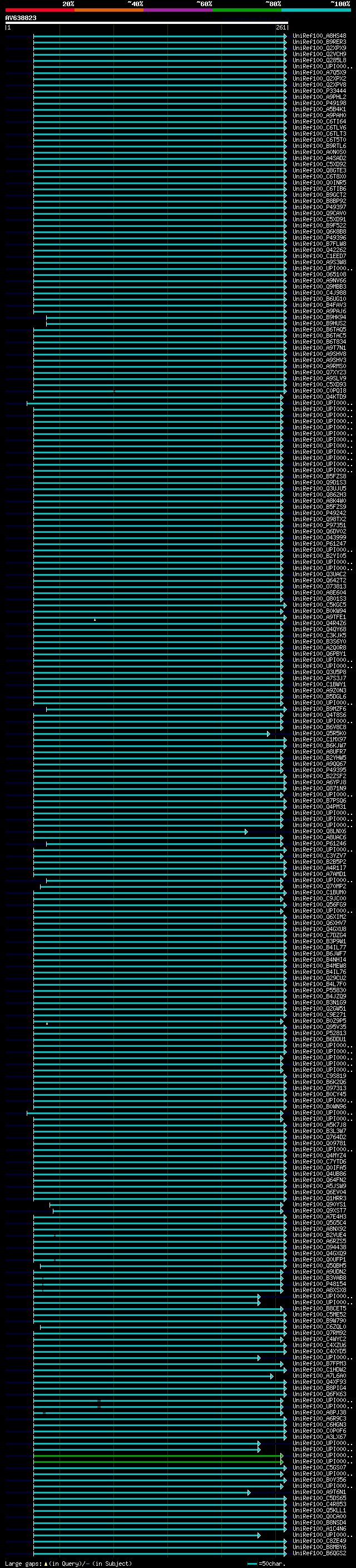Click the green ~80% identity color segment
356x1568 pixels.
[247, 10]
